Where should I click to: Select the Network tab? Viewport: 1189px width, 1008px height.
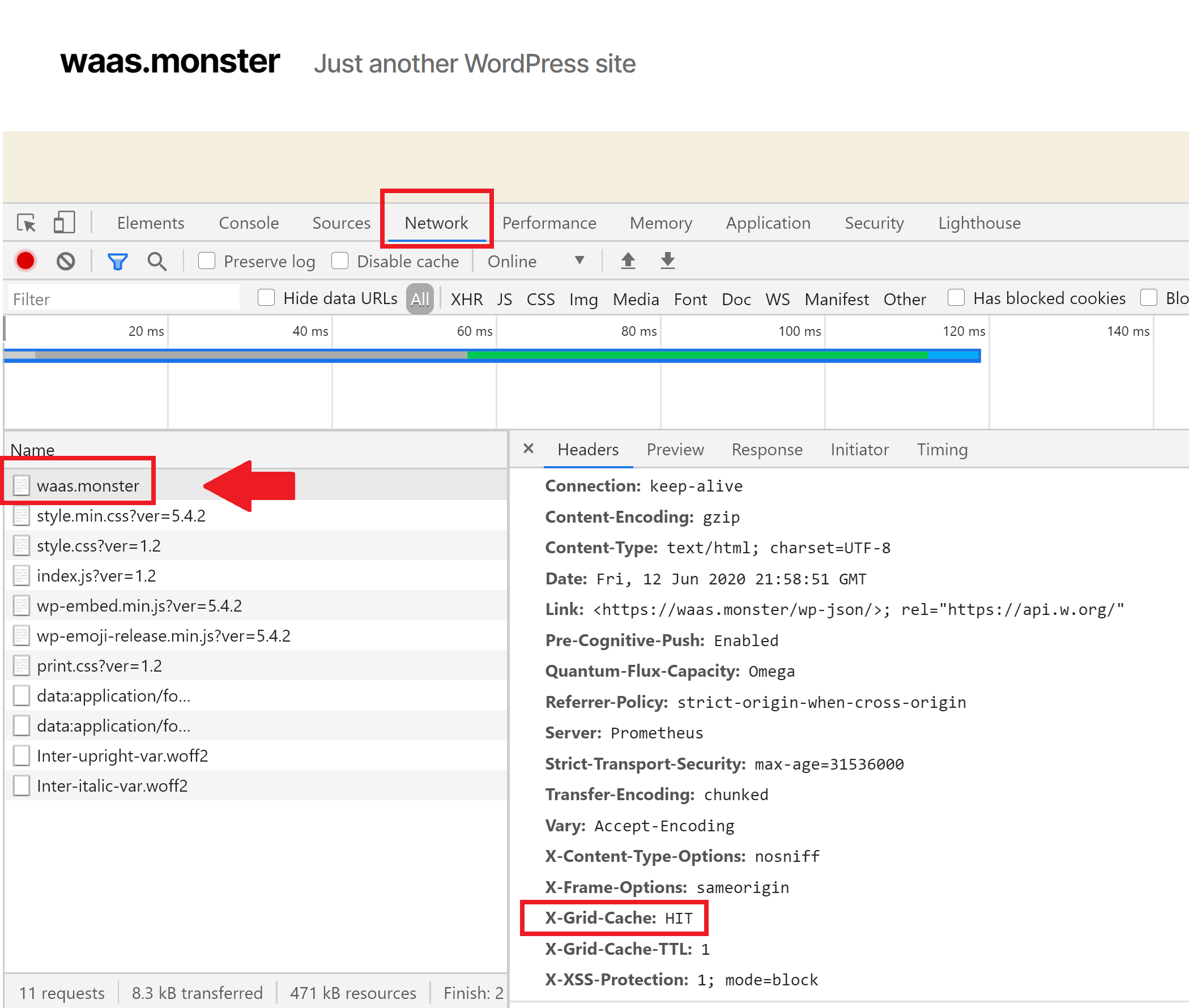(x=436, y=223)
